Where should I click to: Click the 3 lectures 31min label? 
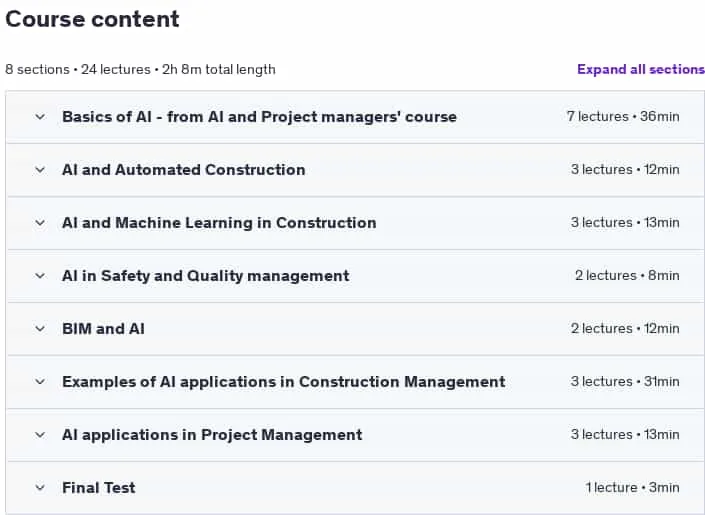pyautogui.click(x=625, y=381)
